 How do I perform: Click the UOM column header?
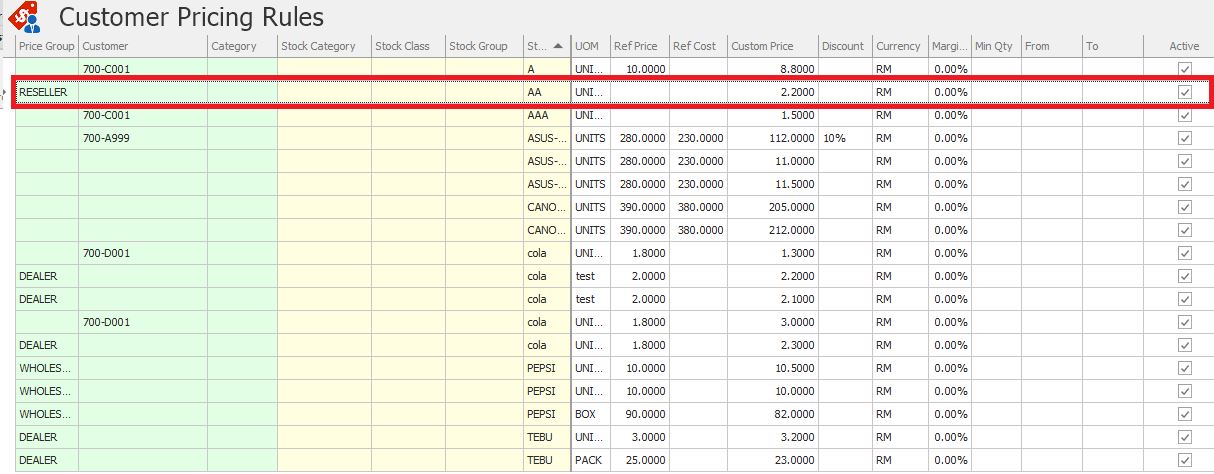[591, 46]
